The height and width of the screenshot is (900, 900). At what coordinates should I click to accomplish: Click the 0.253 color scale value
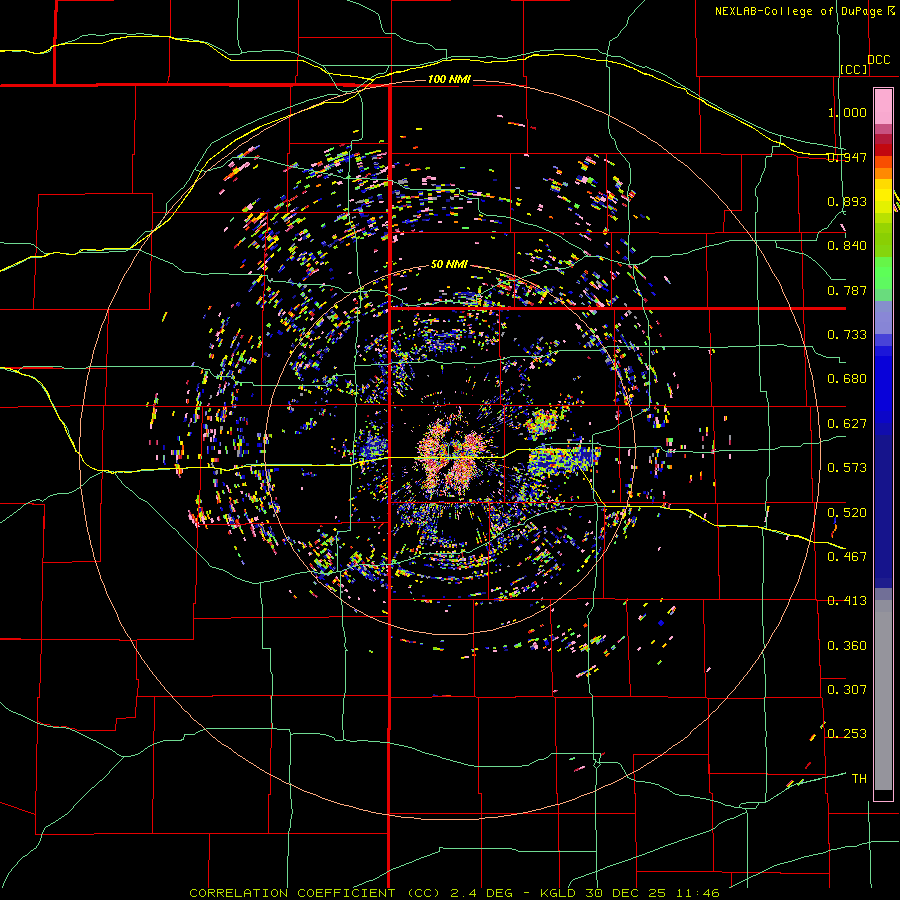point(847,734)
